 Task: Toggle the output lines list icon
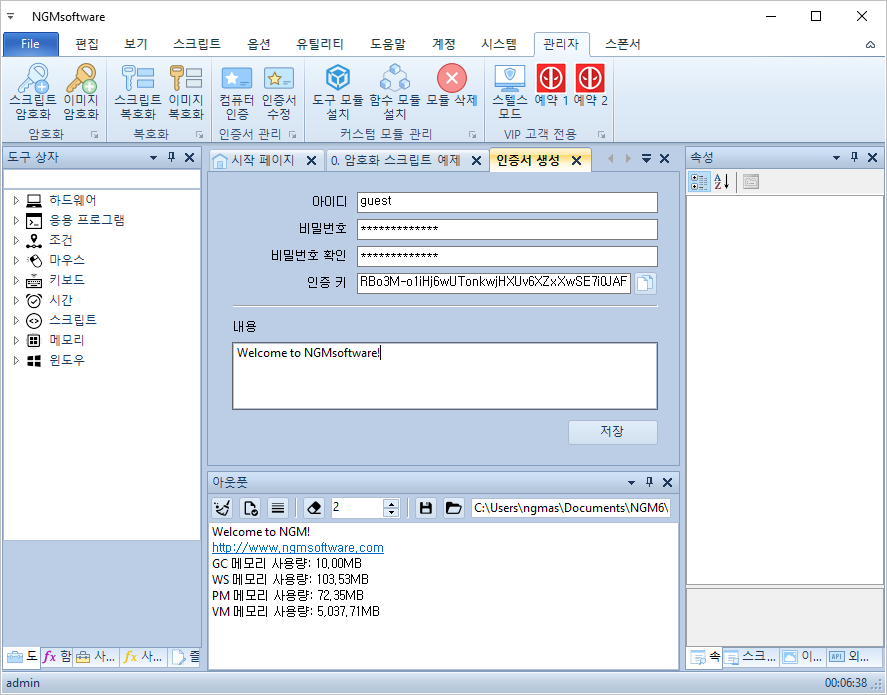coord(278,508)
